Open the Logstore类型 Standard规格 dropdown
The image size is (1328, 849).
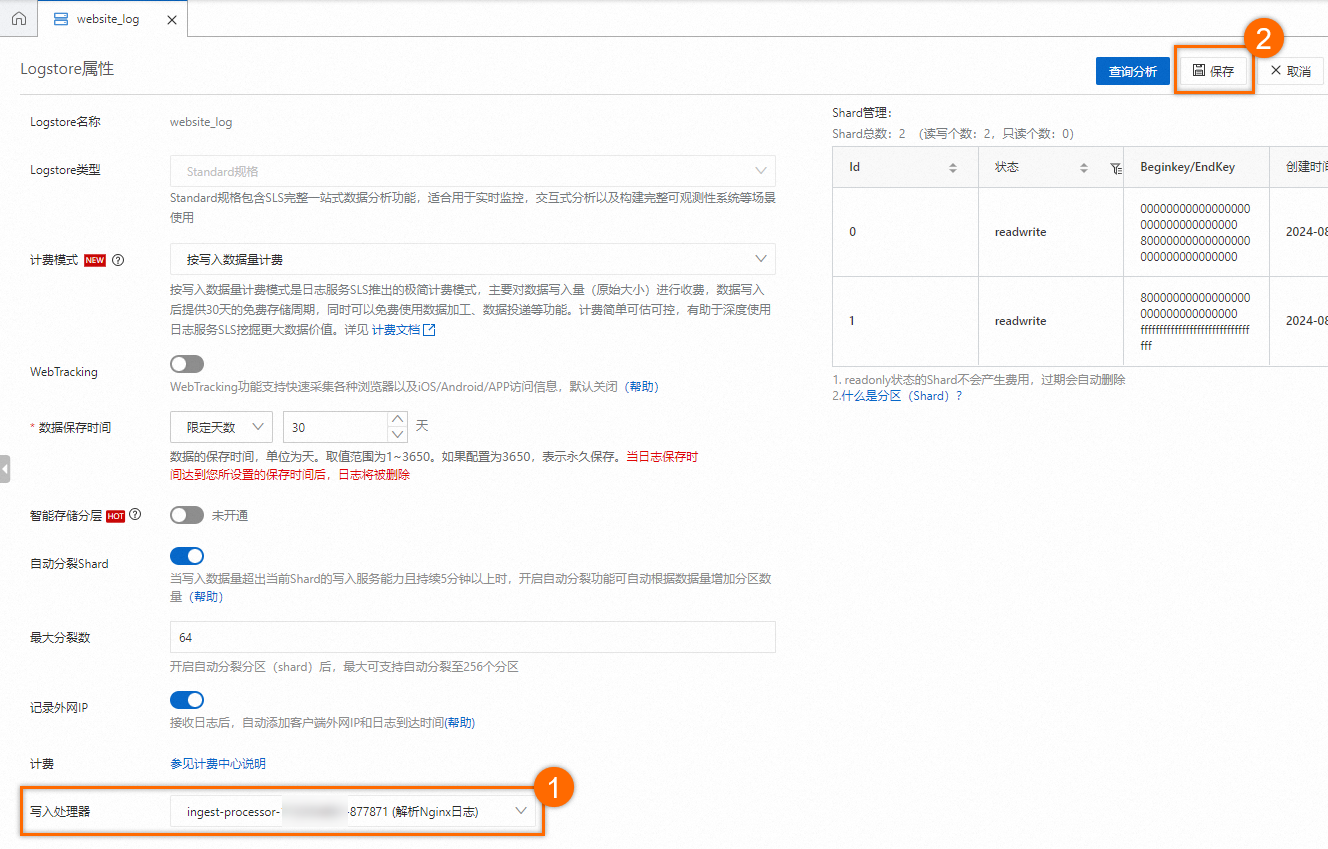click(473, 171)
